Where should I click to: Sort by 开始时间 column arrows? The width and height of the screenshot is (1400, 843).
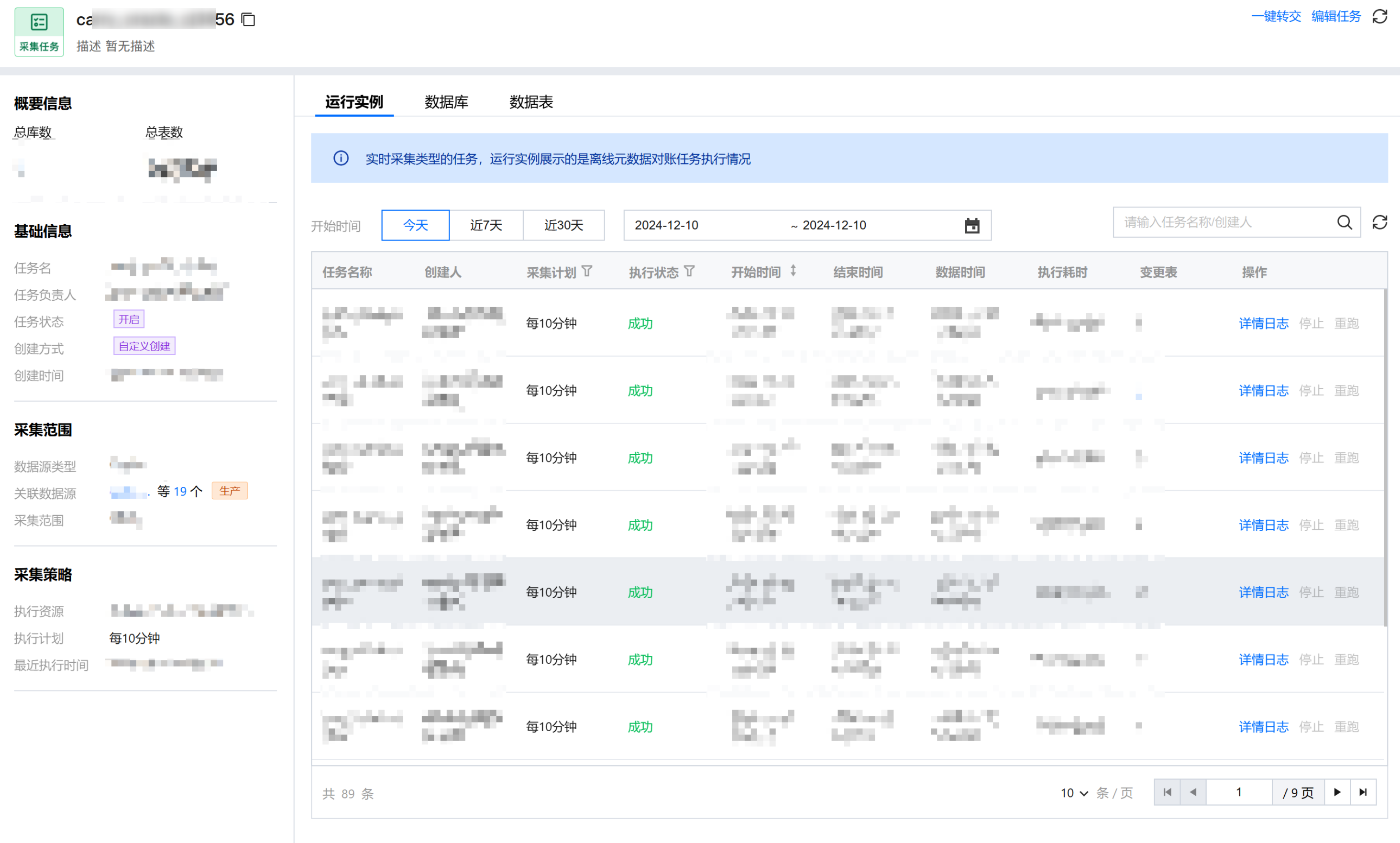coord(793,272)
